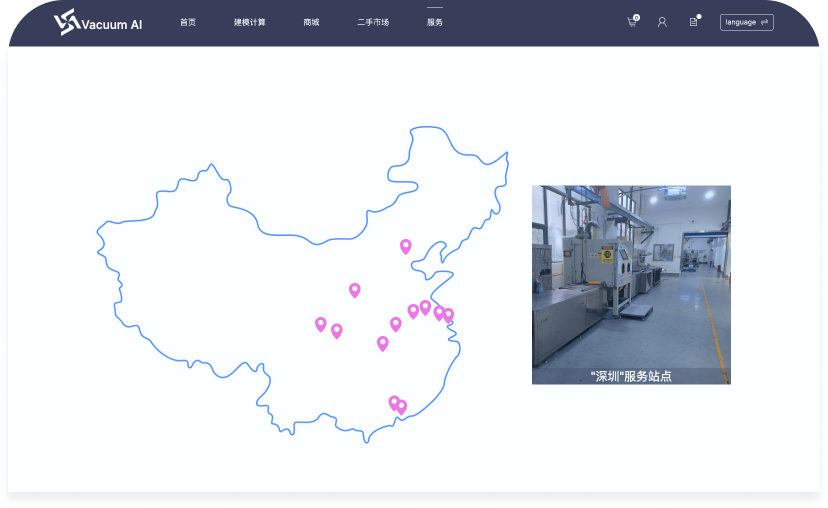The width and height of the screenshot is (828, 508).
Task: Select the Suzhou pin just left of Shanghai pin
Action: [x=438, y=313]
